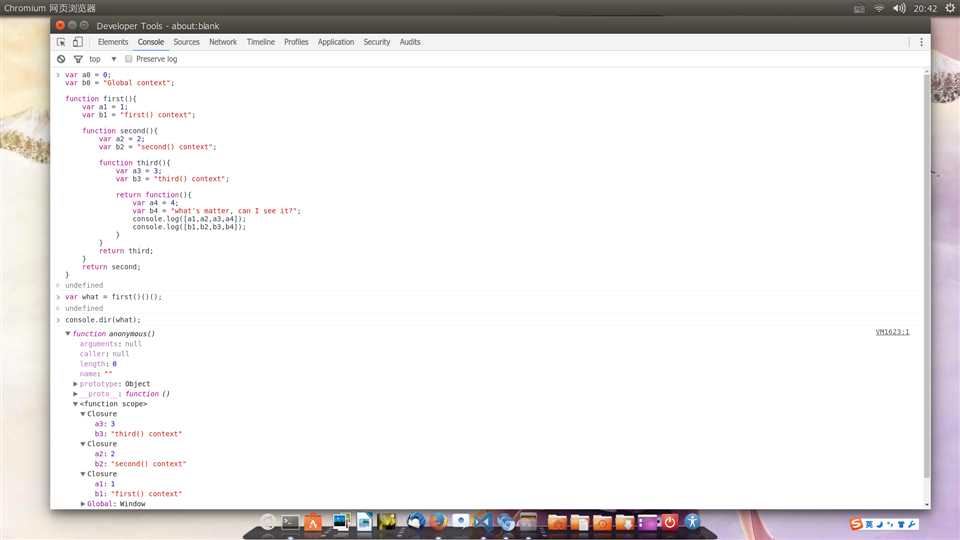Switch to the Profiles tab

pyautogui.click(x=296, y=42)
